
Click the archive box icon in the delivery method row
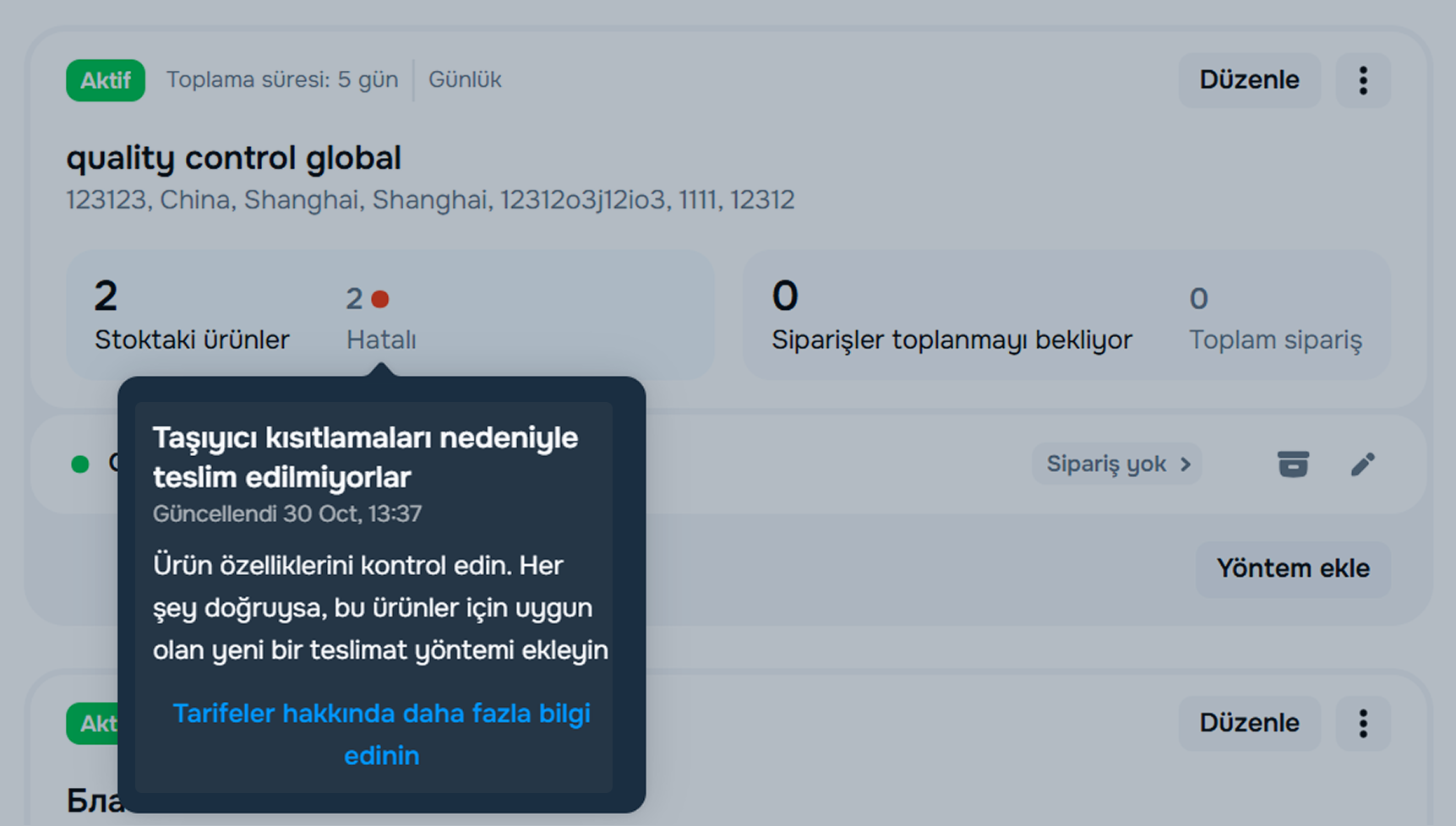(x=1292, y=464)
